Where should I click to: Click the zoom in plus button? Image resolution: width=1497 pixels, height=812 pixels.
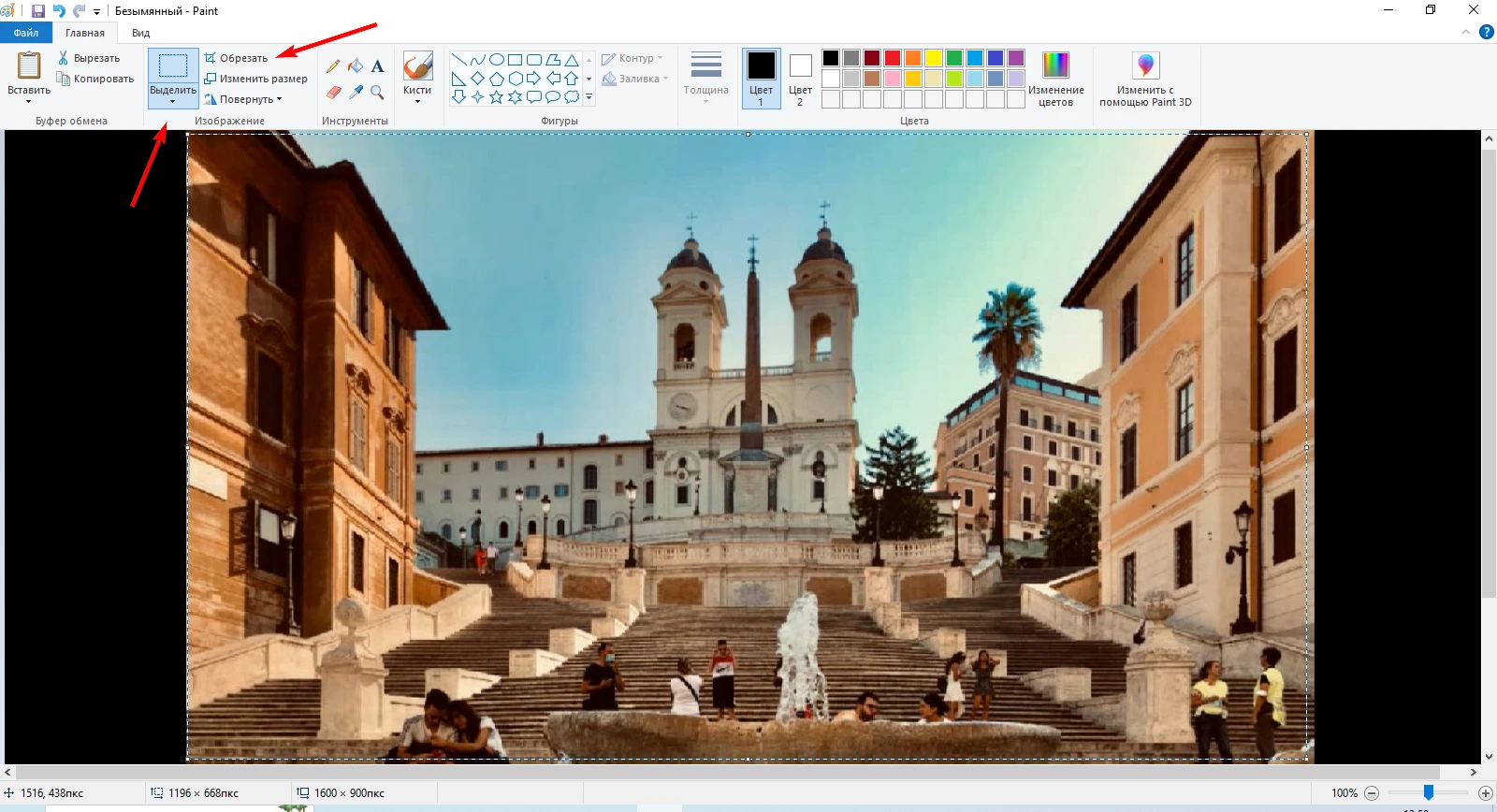point(1485,793)
